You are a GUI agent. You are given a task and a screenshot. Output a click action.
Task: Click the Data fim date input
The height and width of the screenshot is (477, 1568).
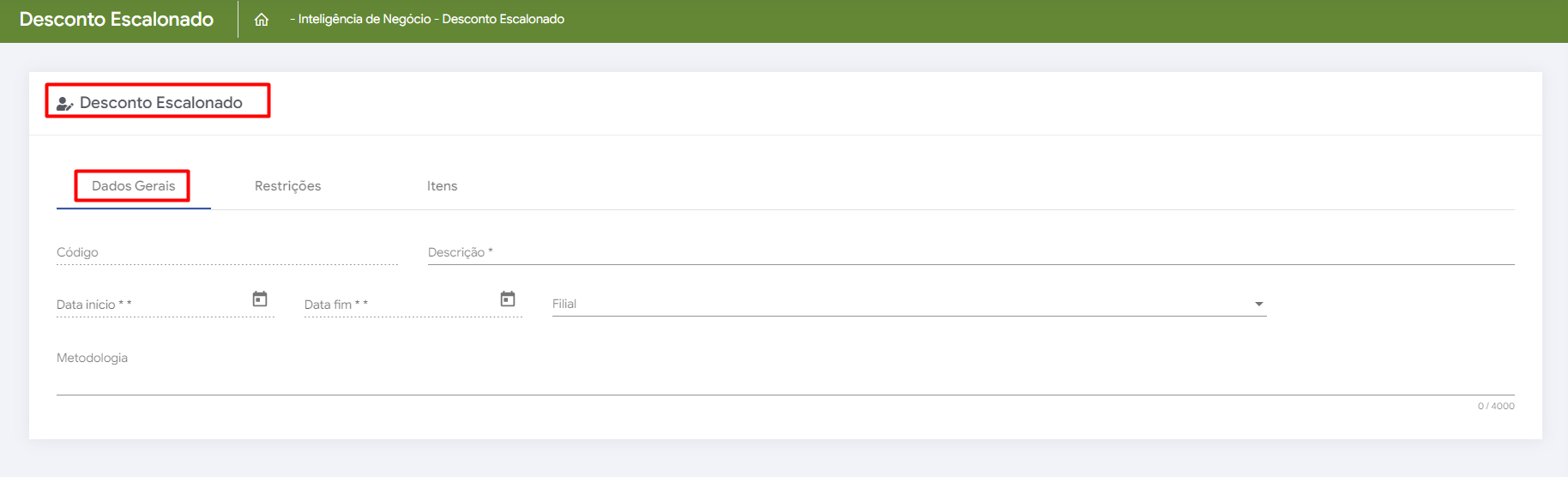click(399, 305)
